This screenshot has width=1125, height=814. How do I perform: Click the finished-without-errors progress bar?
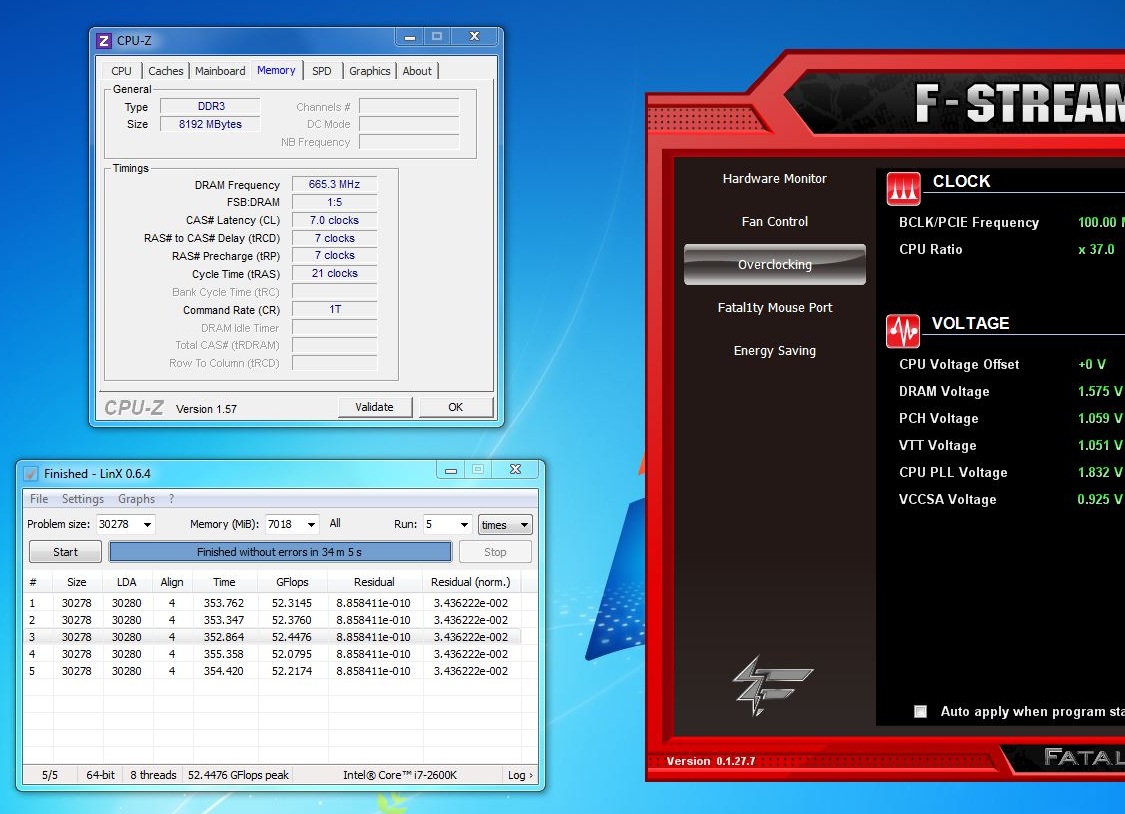(x=280, y=552)
